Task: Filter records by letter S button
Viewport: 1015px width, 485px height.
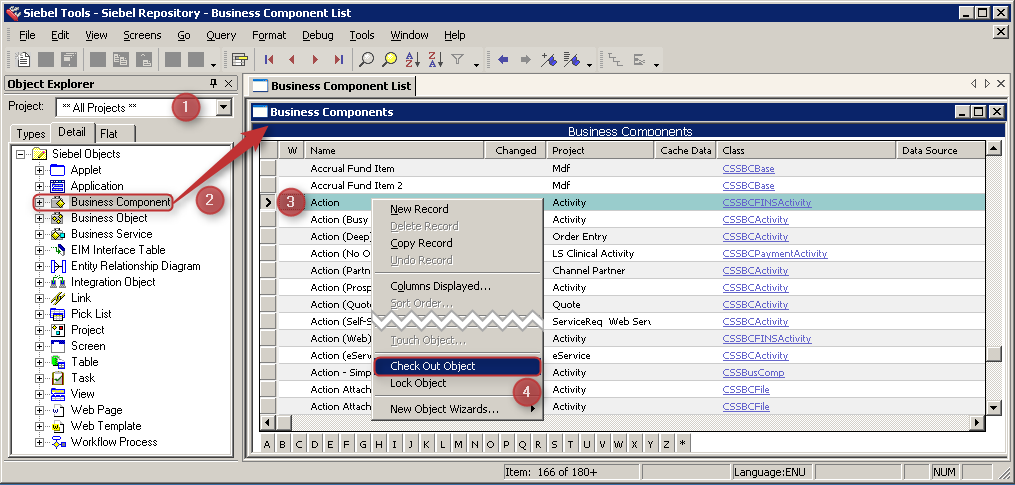Action: 555,444
